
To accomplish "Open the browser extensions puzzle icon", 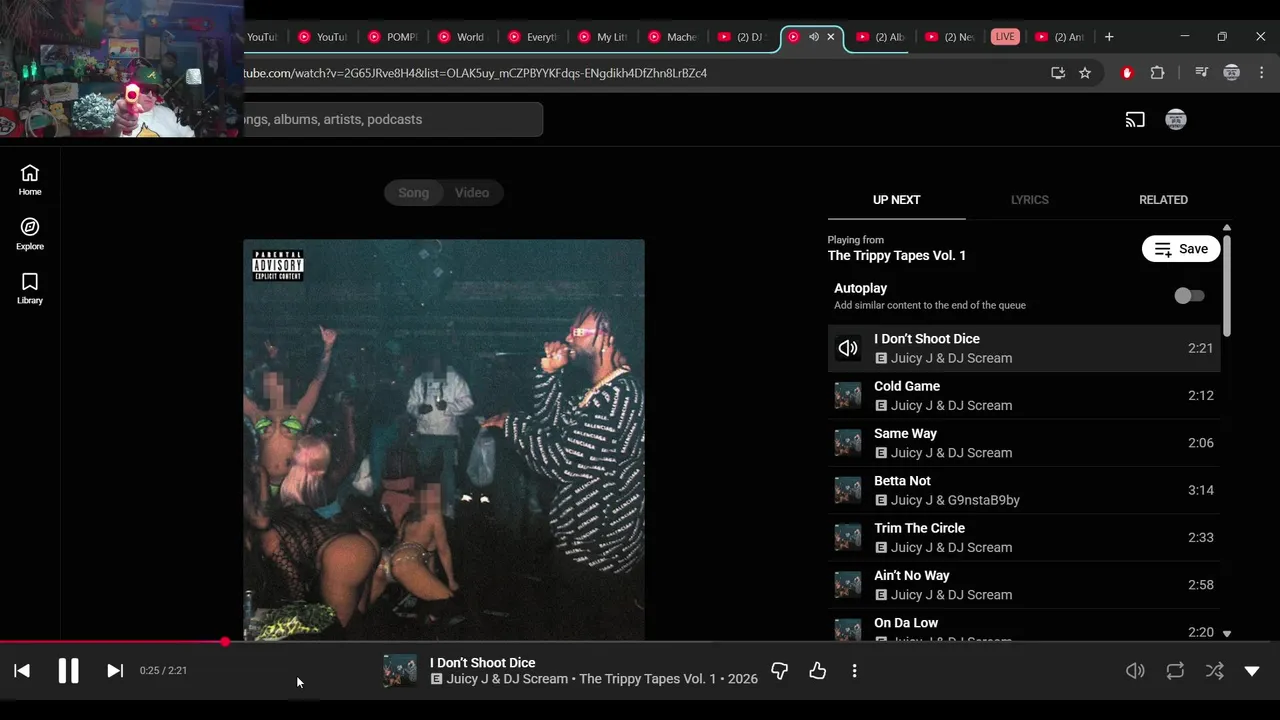I will [1157, 73].
